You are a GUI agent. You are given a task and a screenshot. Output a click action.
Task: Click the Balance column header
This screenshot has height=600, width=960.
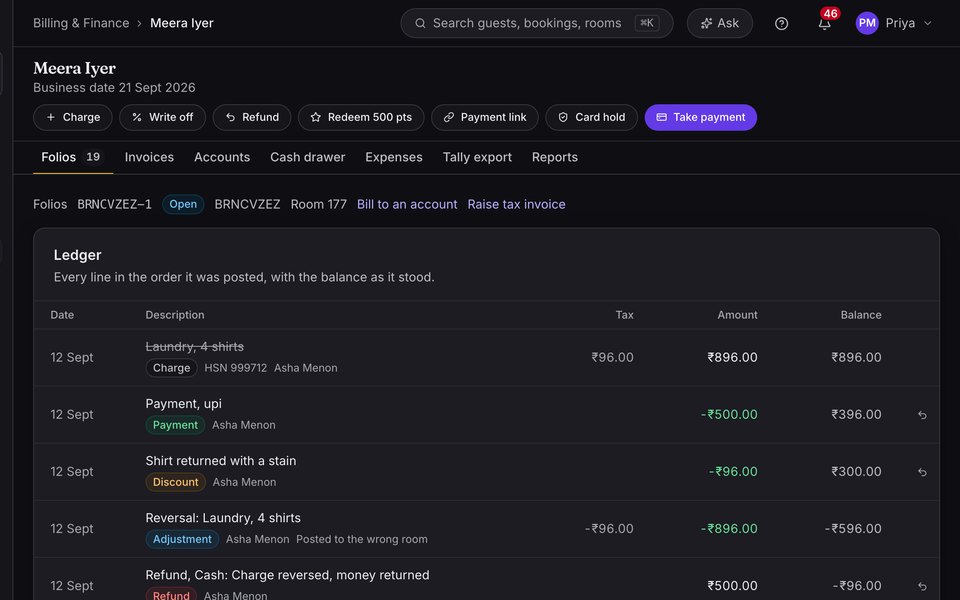pos(861,315)
